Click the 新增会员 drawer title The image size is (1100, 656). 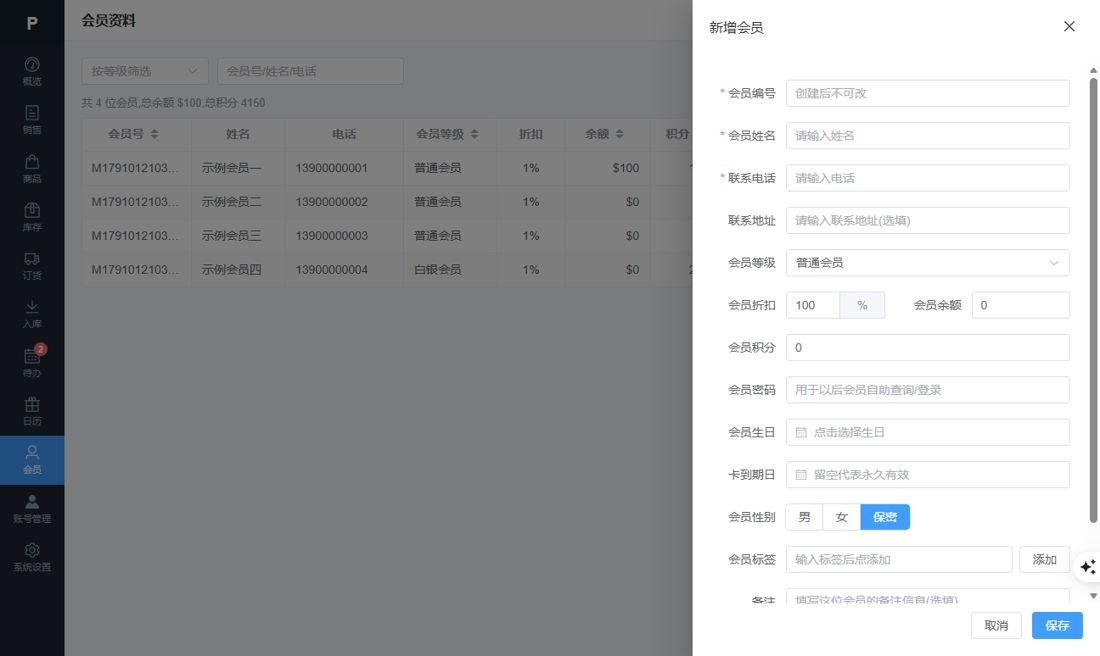click(736, 28)
